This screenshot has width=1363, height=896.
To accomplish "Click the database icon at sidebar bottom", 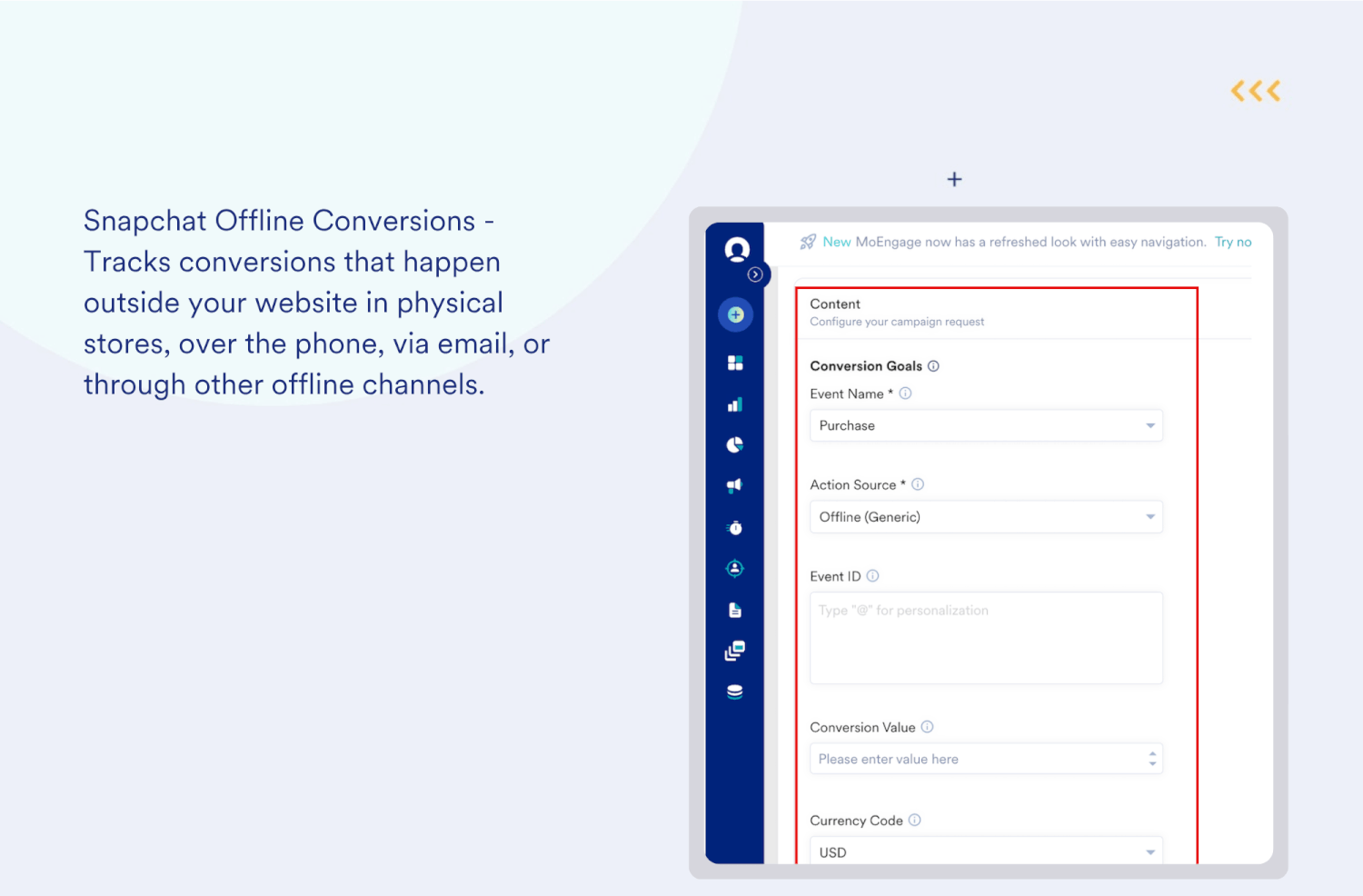I will 735,691.
